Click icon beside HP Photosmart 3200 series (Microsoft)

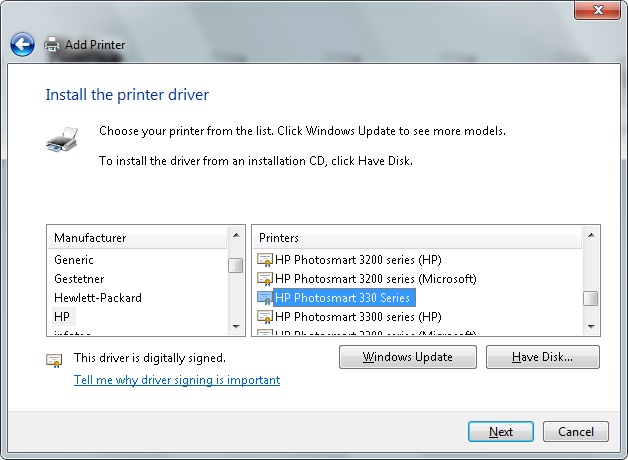click(265, 279)
